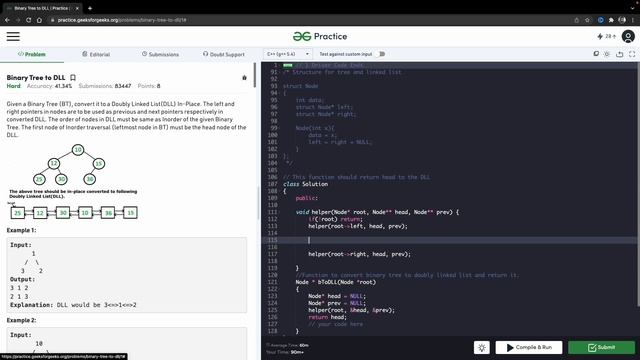
Task: Toggle Test against custom input switch
Action: 381,54
